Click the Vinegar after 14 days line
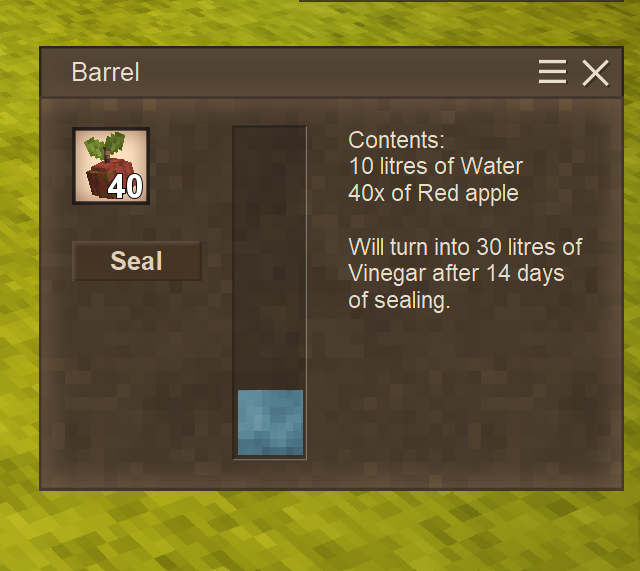This screenshot has width=640, height=571. coord(456,273)
